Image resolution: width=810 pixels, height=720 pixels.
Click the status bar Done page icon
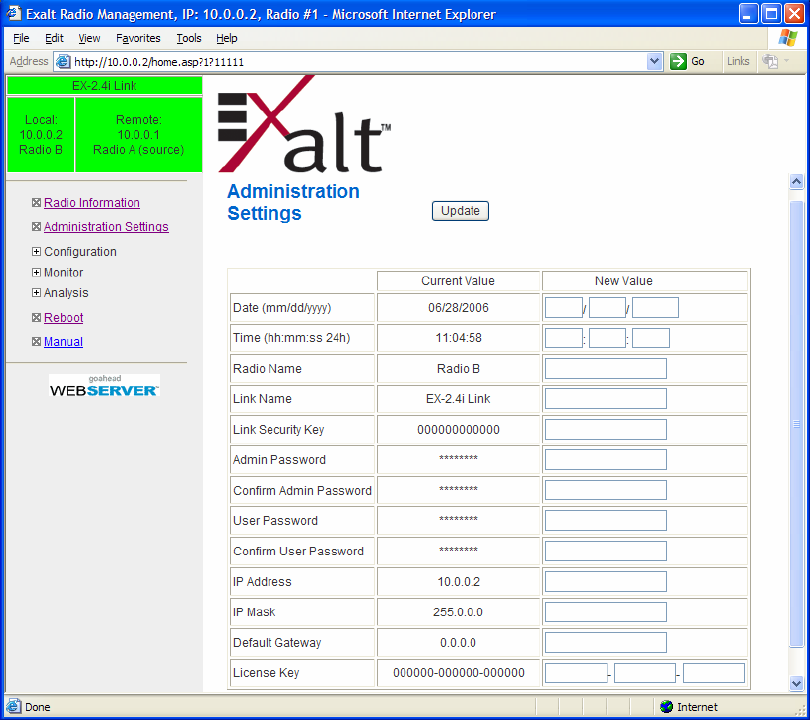coord(14,706)
